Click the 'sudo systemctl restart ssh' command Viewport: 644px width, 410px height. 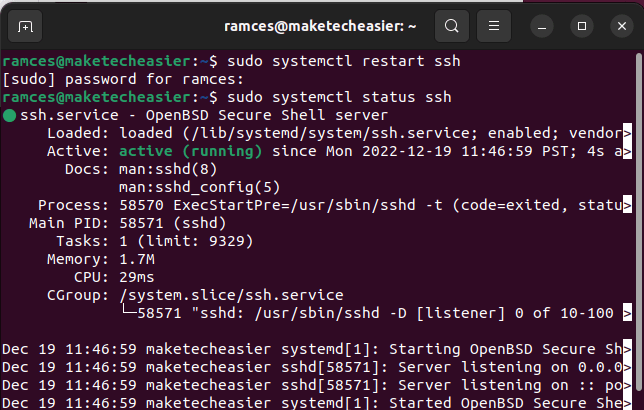[344, 61]
